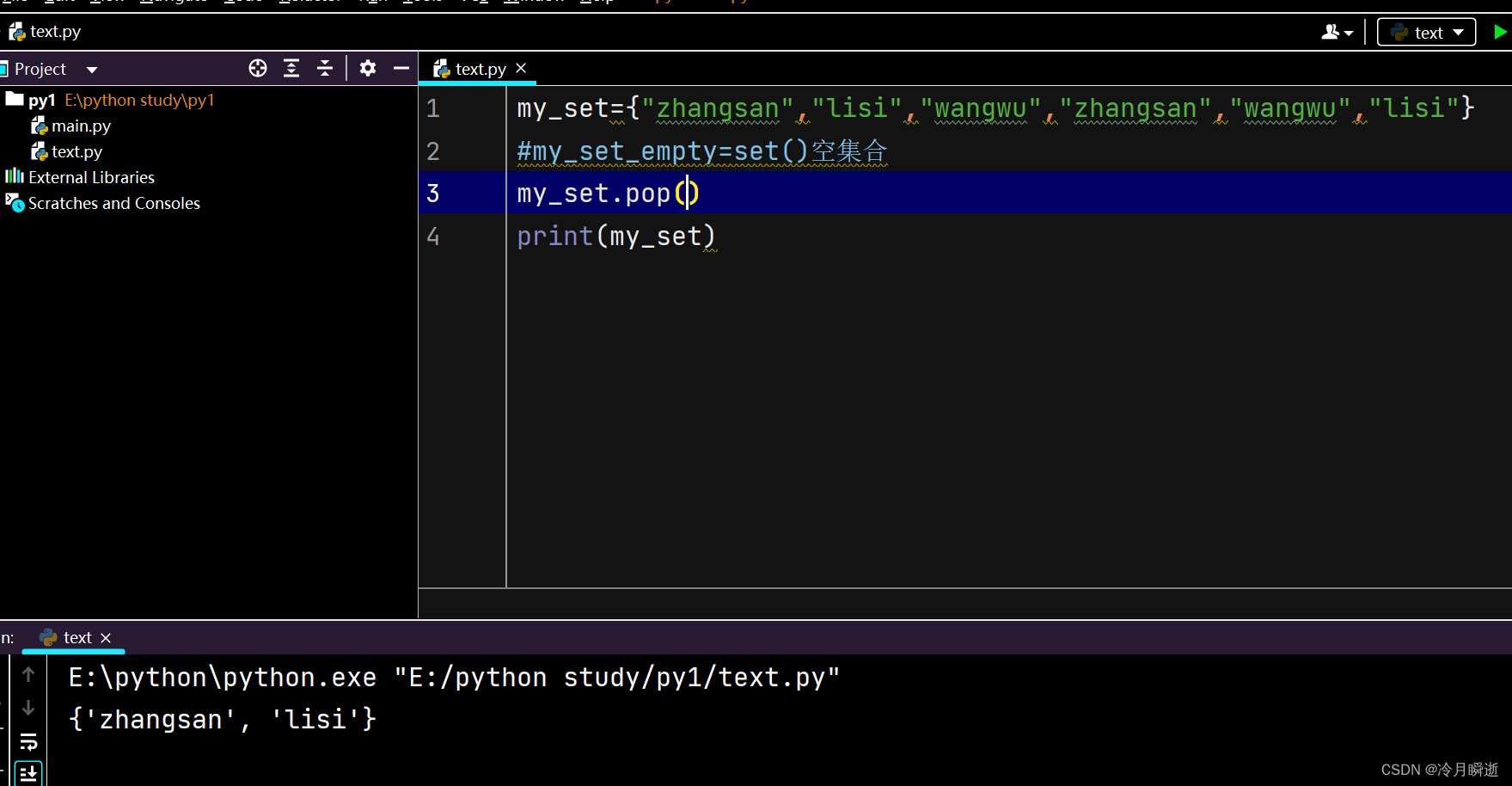Click Collapse All in Project panel toolbar
Viewport: 1512px width, 786px height.
tap(325, 68)
